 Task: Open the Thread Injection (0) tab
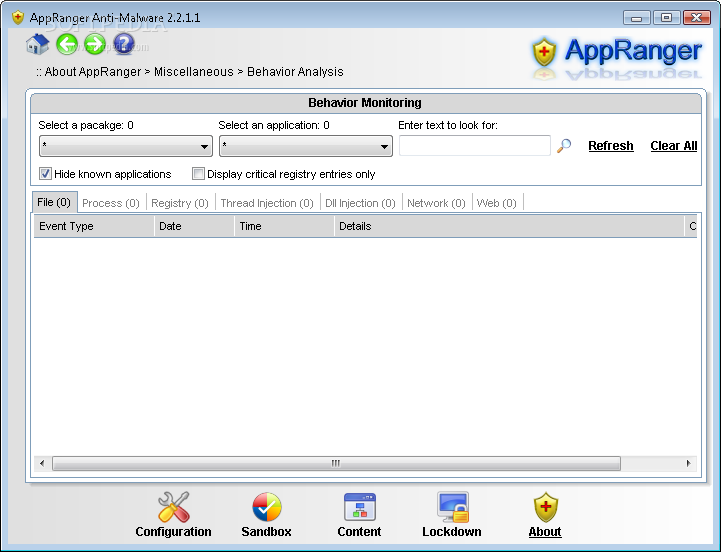tap(267, 203)
